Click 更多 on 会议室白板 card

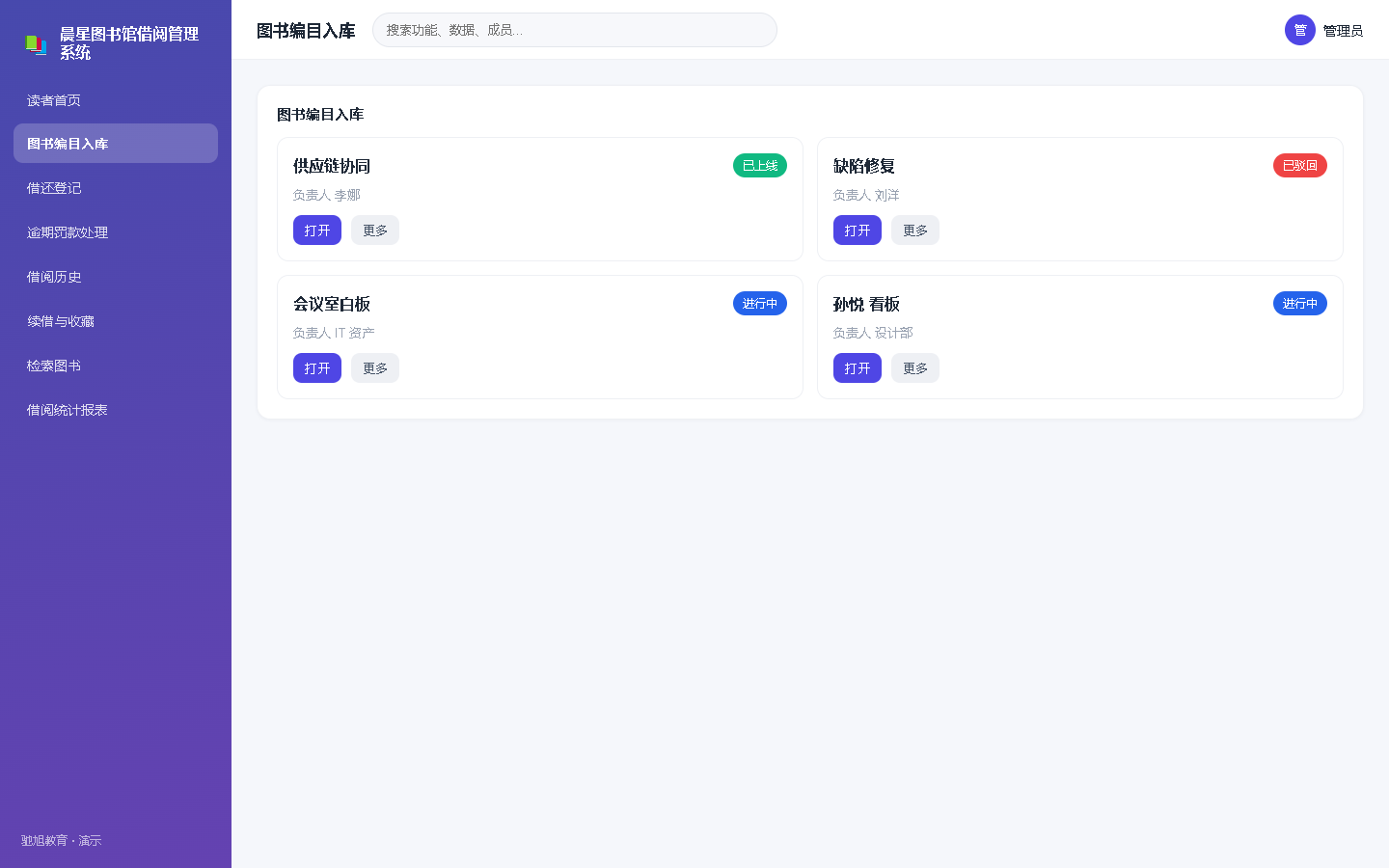pyautogui.click(x=375, y=368)
